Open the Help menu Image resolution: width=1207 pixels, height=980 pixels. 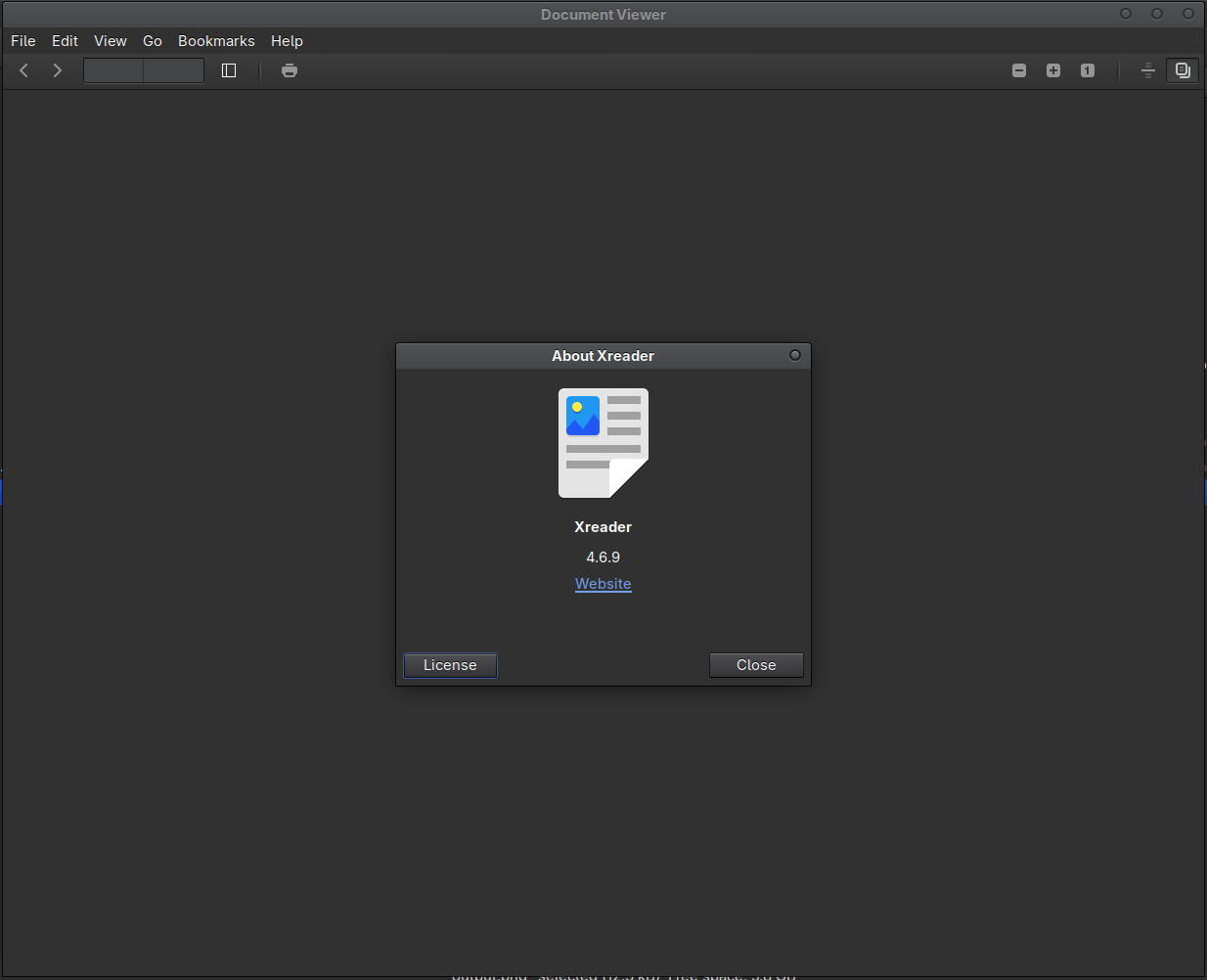click(x=287, y=41)
